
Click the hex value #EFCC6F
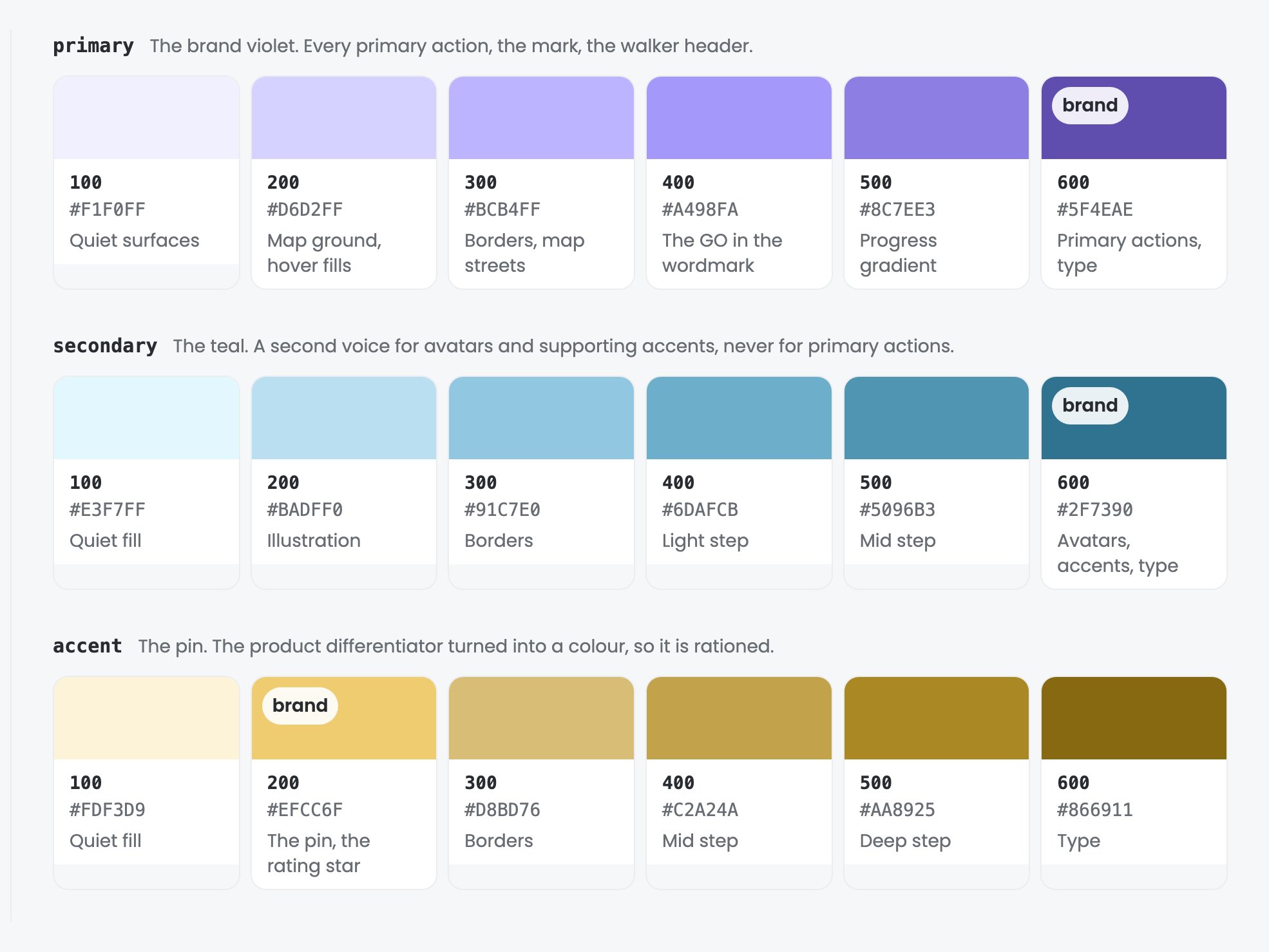click(x=305, y=810)
